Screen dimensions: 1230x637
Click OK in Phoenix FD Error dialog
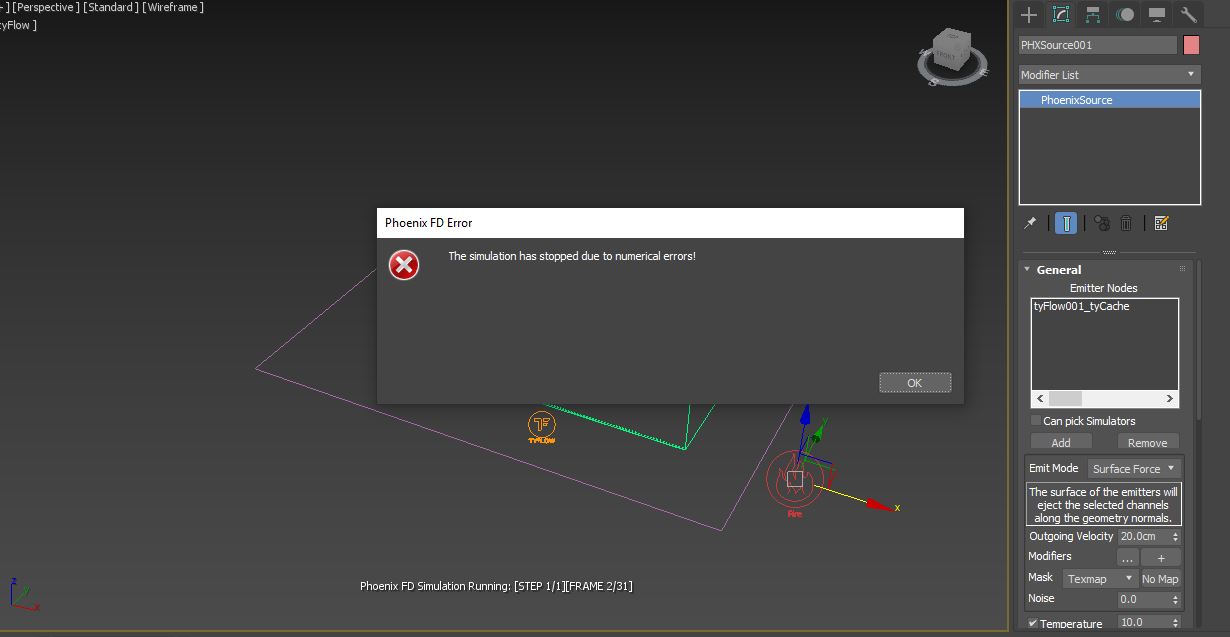coord(914,383)
